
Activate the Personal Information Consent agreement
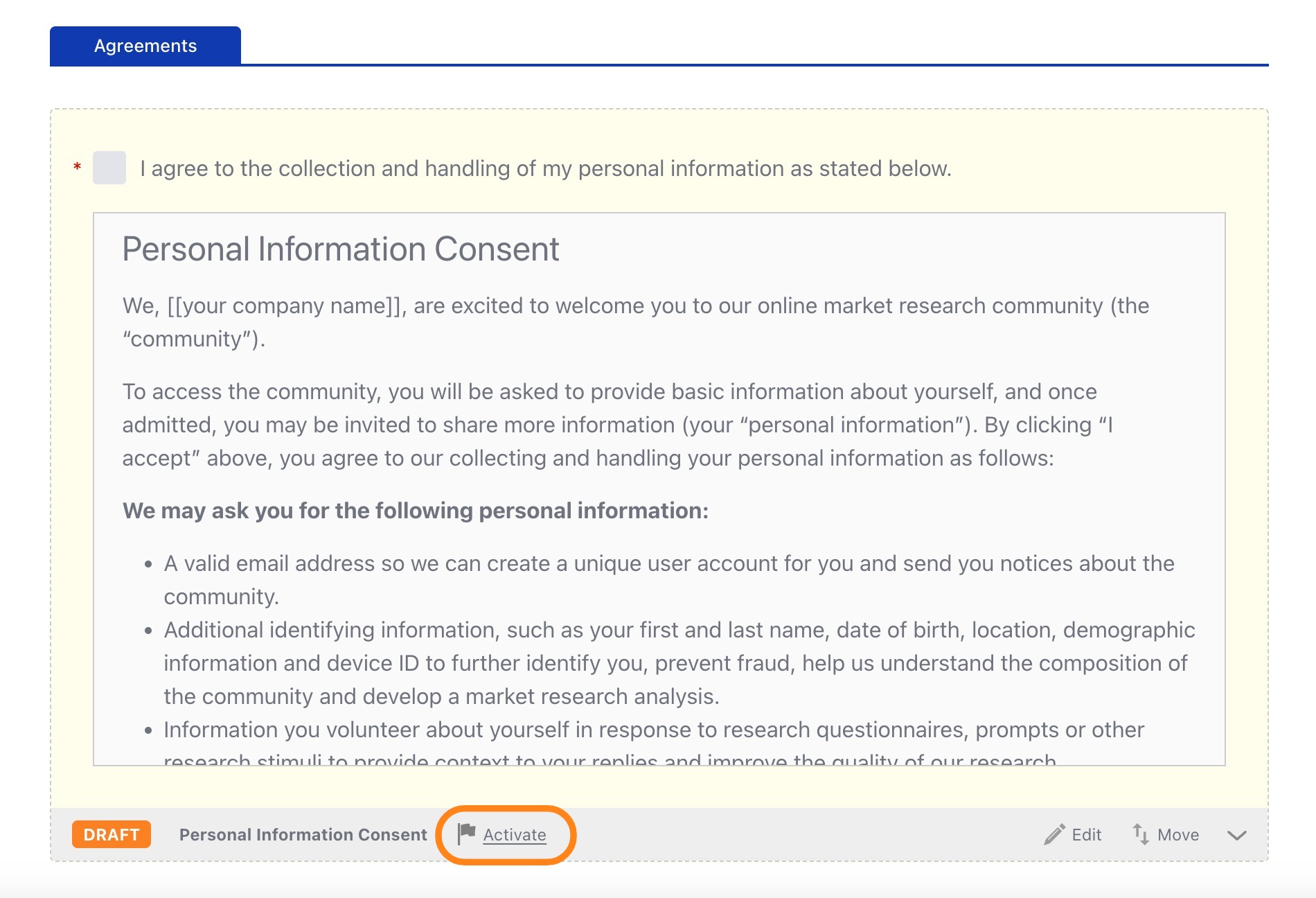pyautogui.click(x=515, y=835)
